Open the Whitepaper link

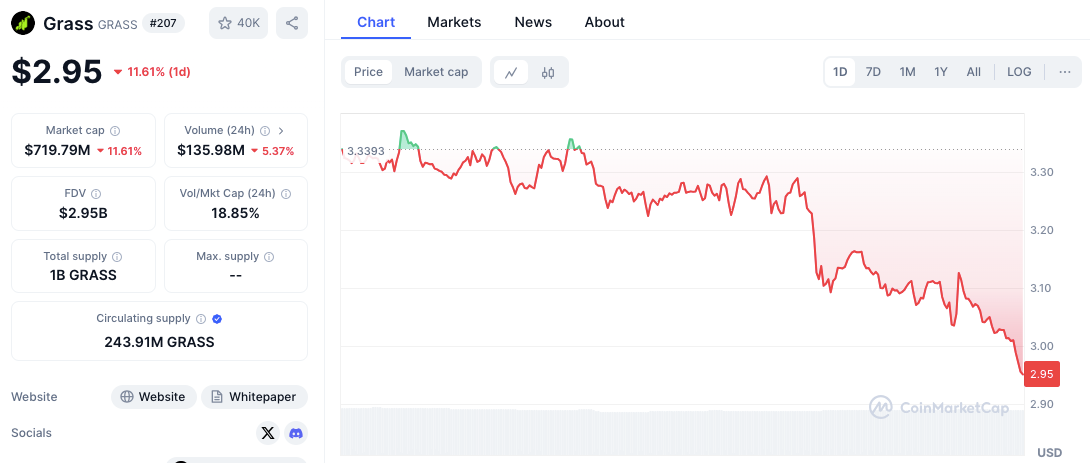254,397
